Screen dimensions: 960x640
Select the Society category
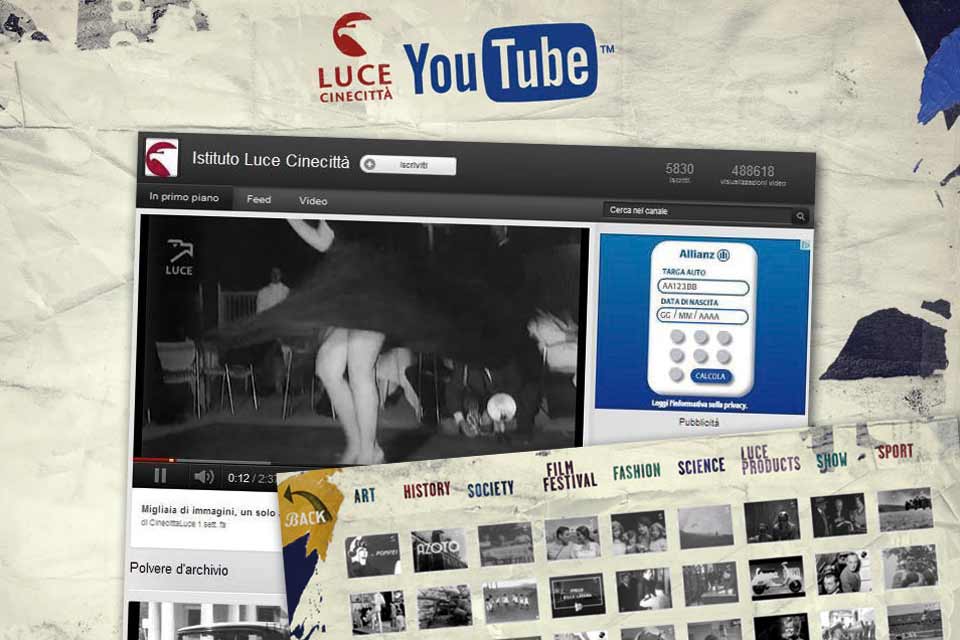(x=490, y=489)
